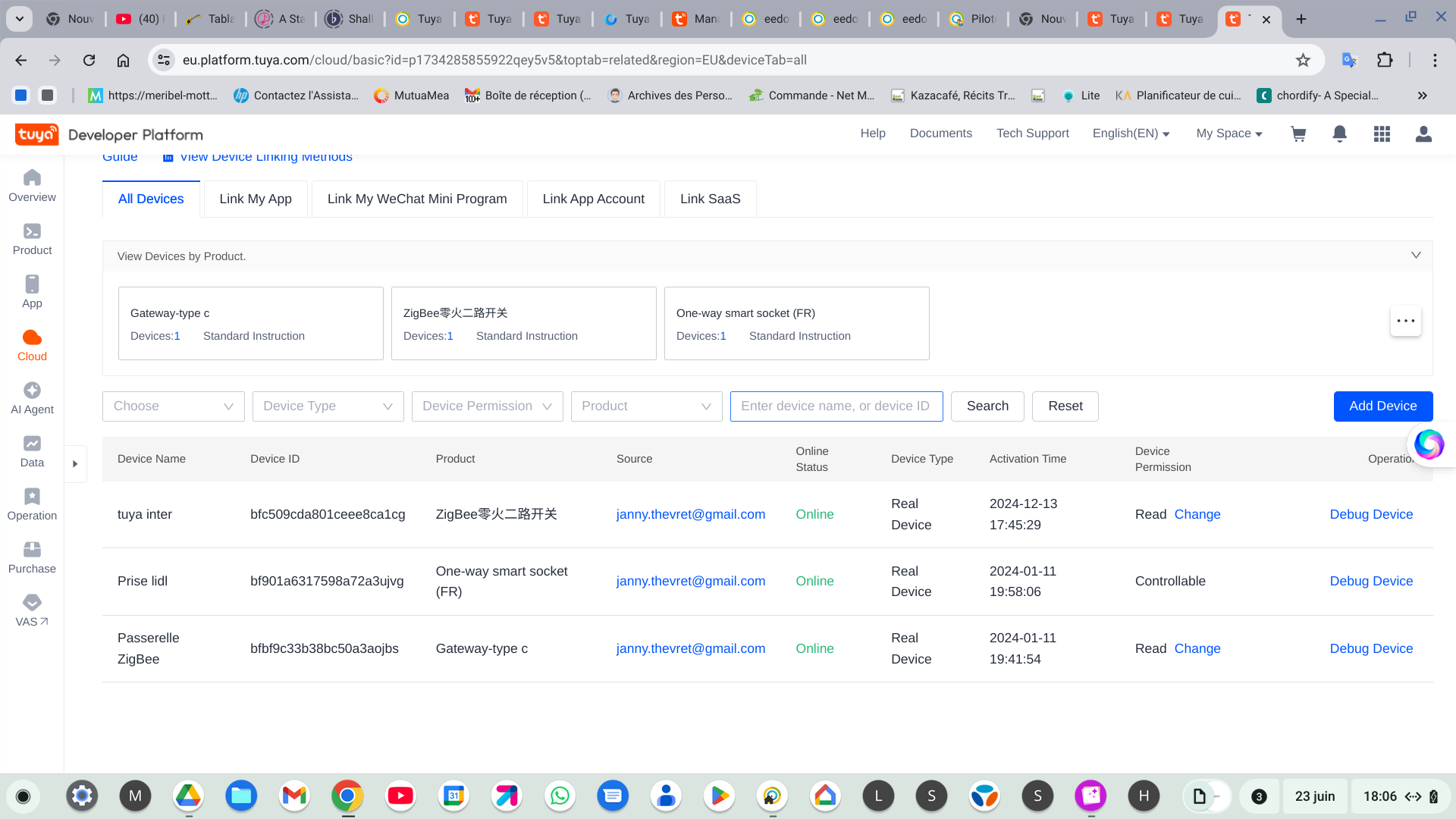
Task: Open View Device Linking Methods link
Action: coord(258,157)
